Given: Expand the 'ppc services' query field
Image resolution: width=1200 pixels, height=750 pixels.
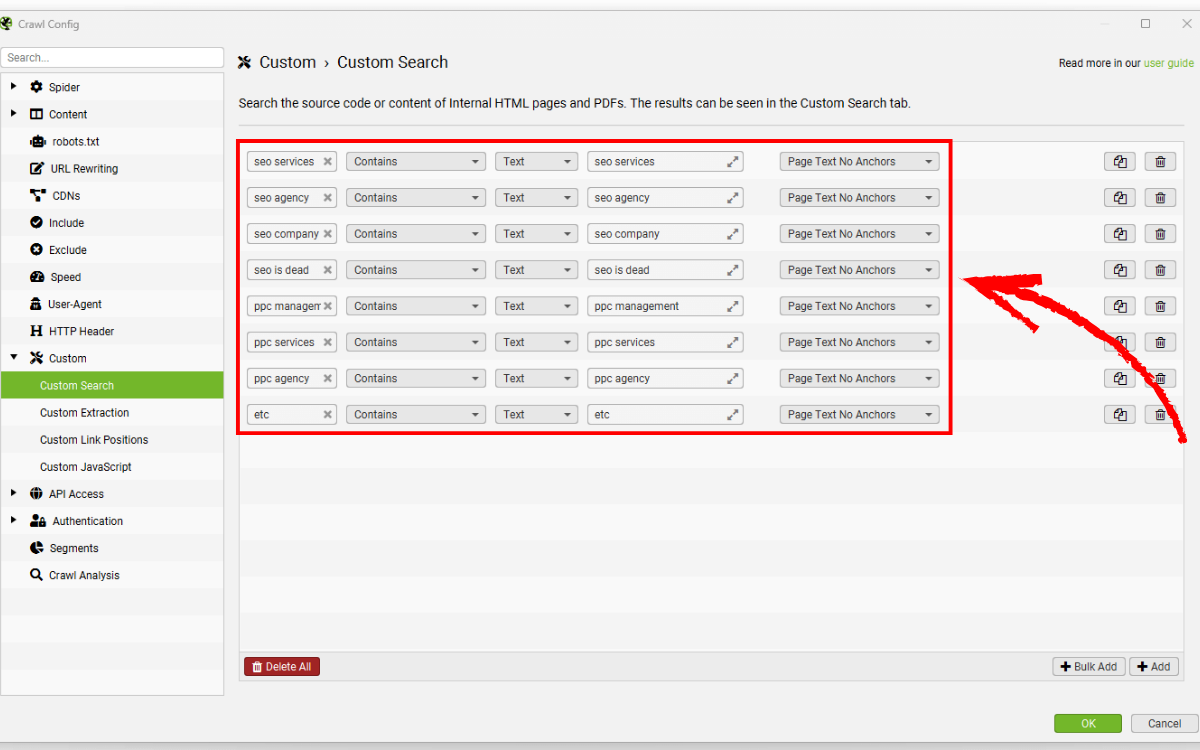Looking at the screenshot, I should pos(733,342).
